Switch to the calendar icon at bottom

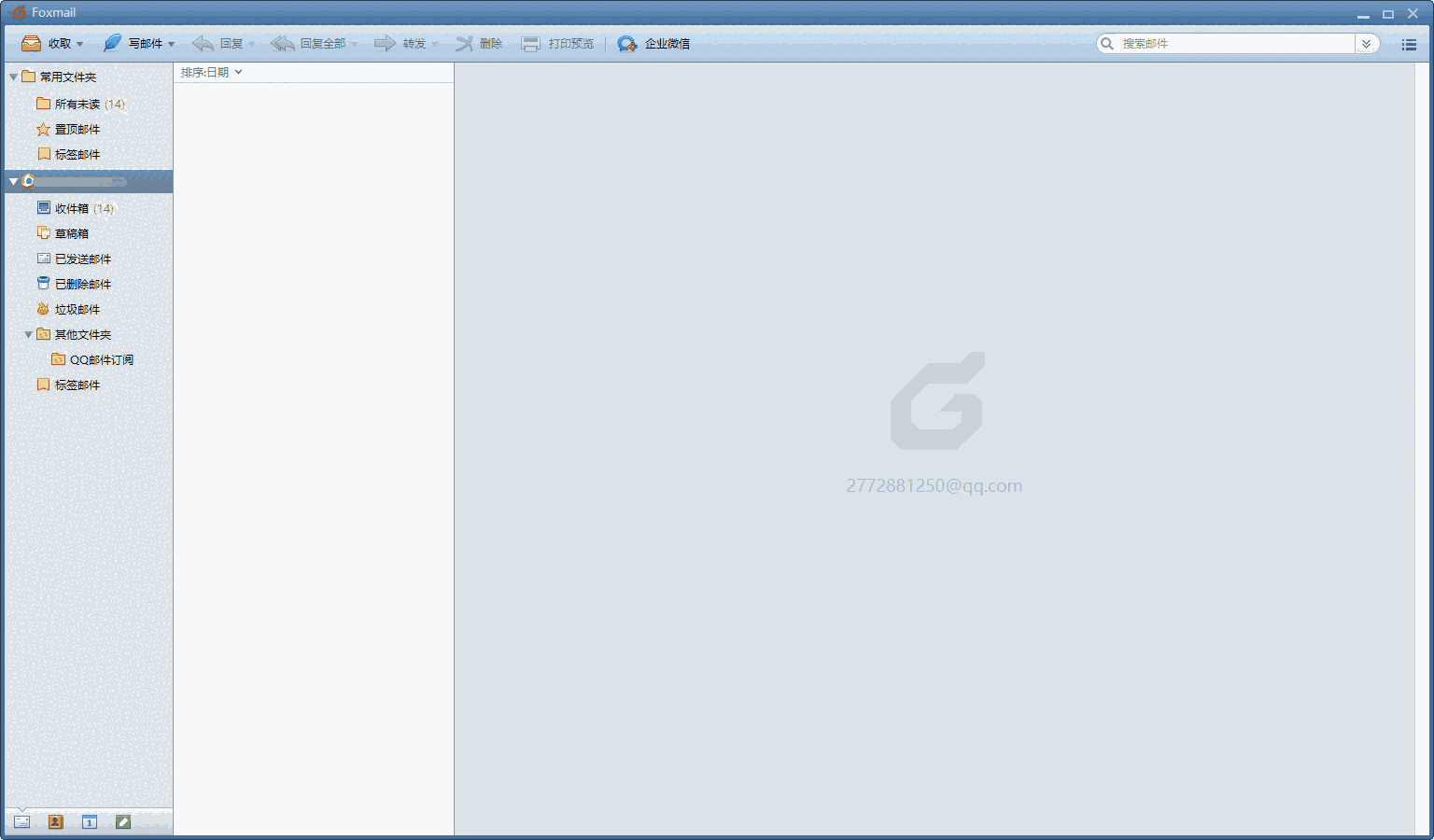[x=89, y=821]
